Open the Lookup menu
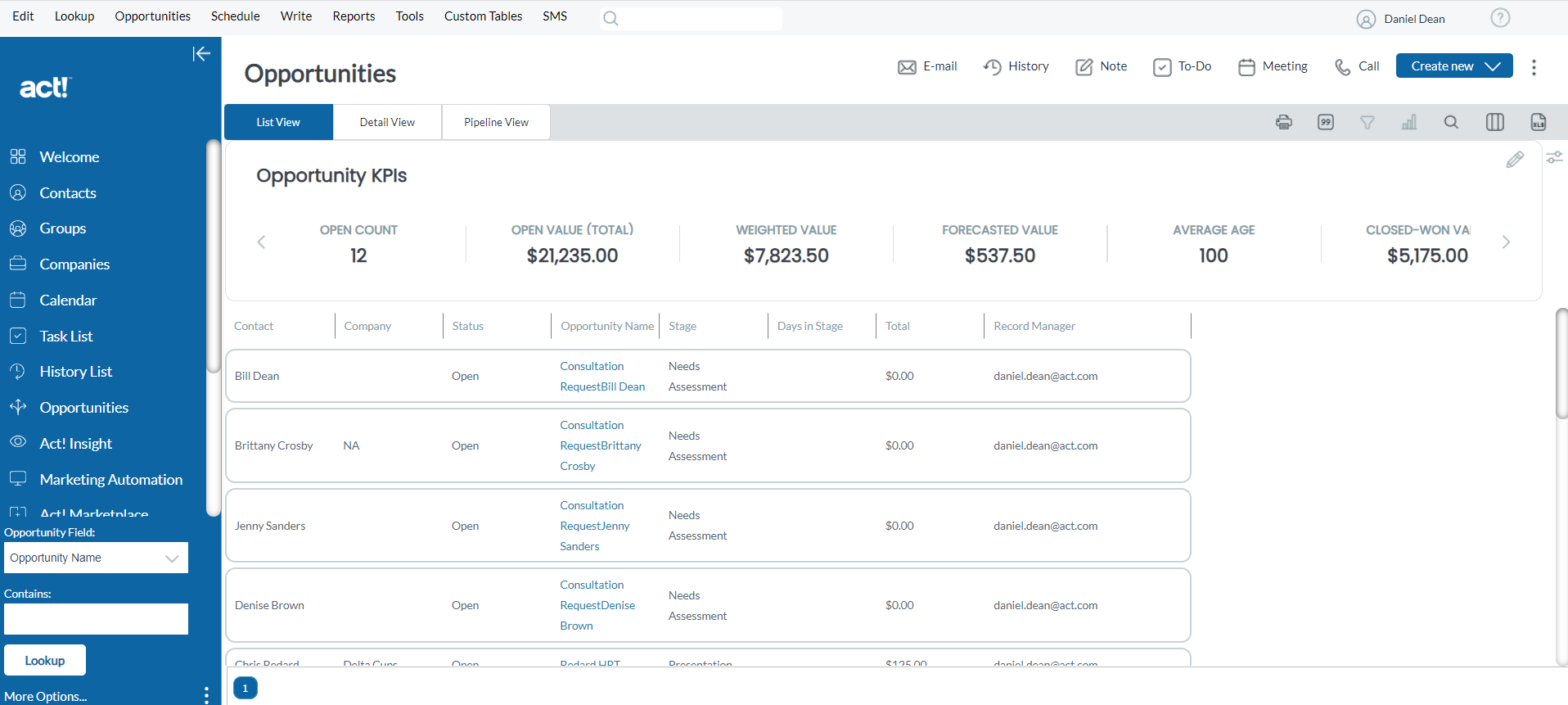 click(74, 16)
